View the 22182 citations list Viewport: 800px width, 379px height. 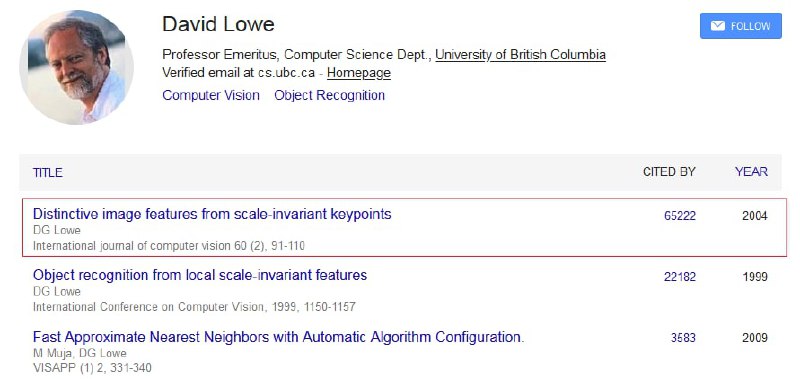[680, 277]
